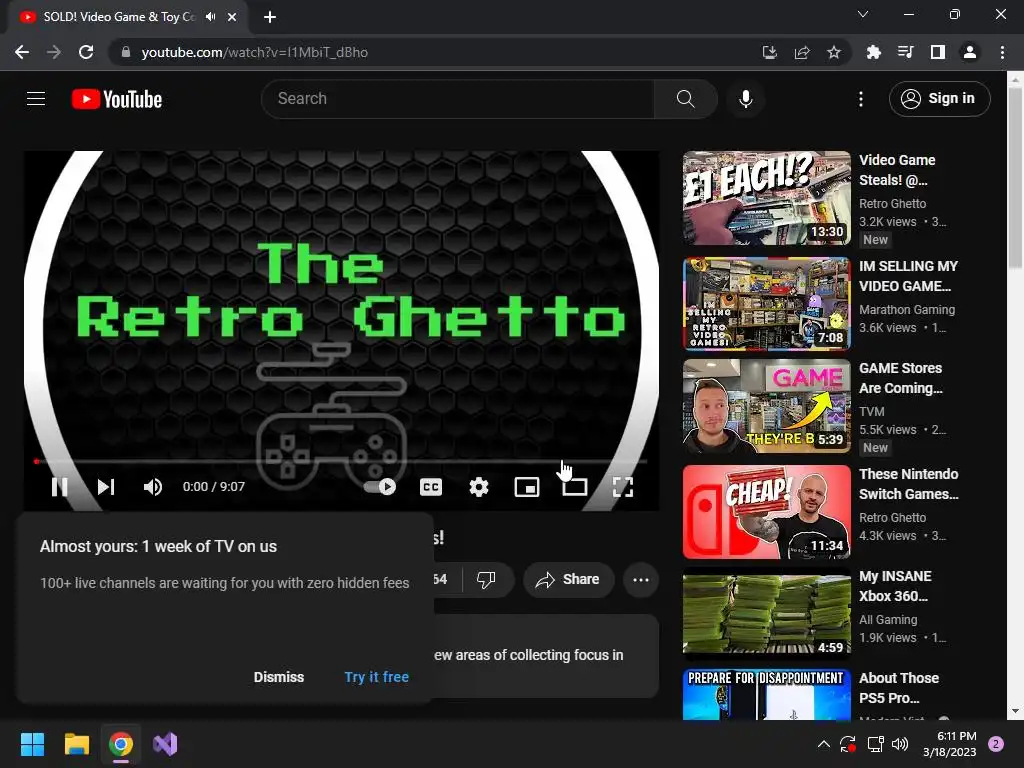
Task: Select the SOLD! Video Game tab
Action: 128,17
